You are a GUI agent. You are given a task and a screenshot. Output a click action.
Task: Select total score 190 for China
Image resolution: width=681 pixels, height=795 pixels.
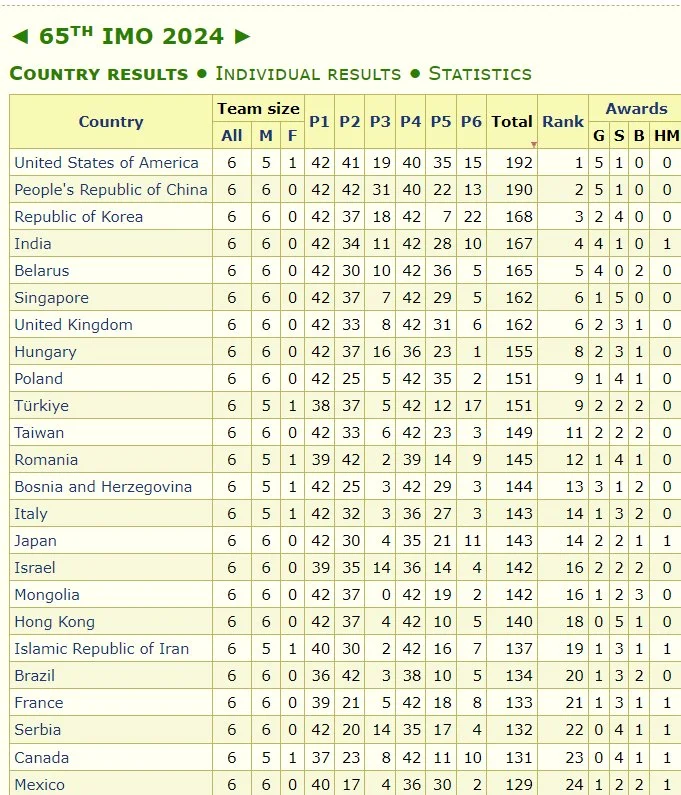tap(519, 190)
